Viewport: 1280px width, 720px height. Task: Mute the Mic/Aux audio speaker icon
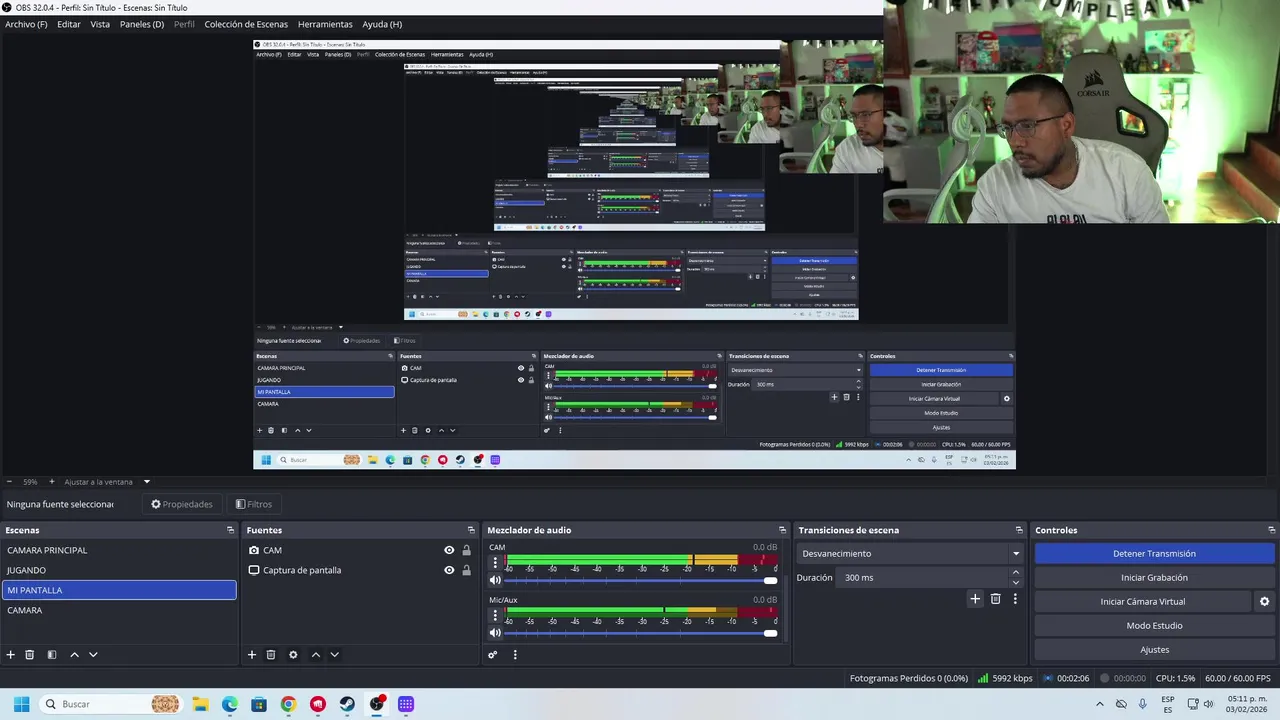495,632
